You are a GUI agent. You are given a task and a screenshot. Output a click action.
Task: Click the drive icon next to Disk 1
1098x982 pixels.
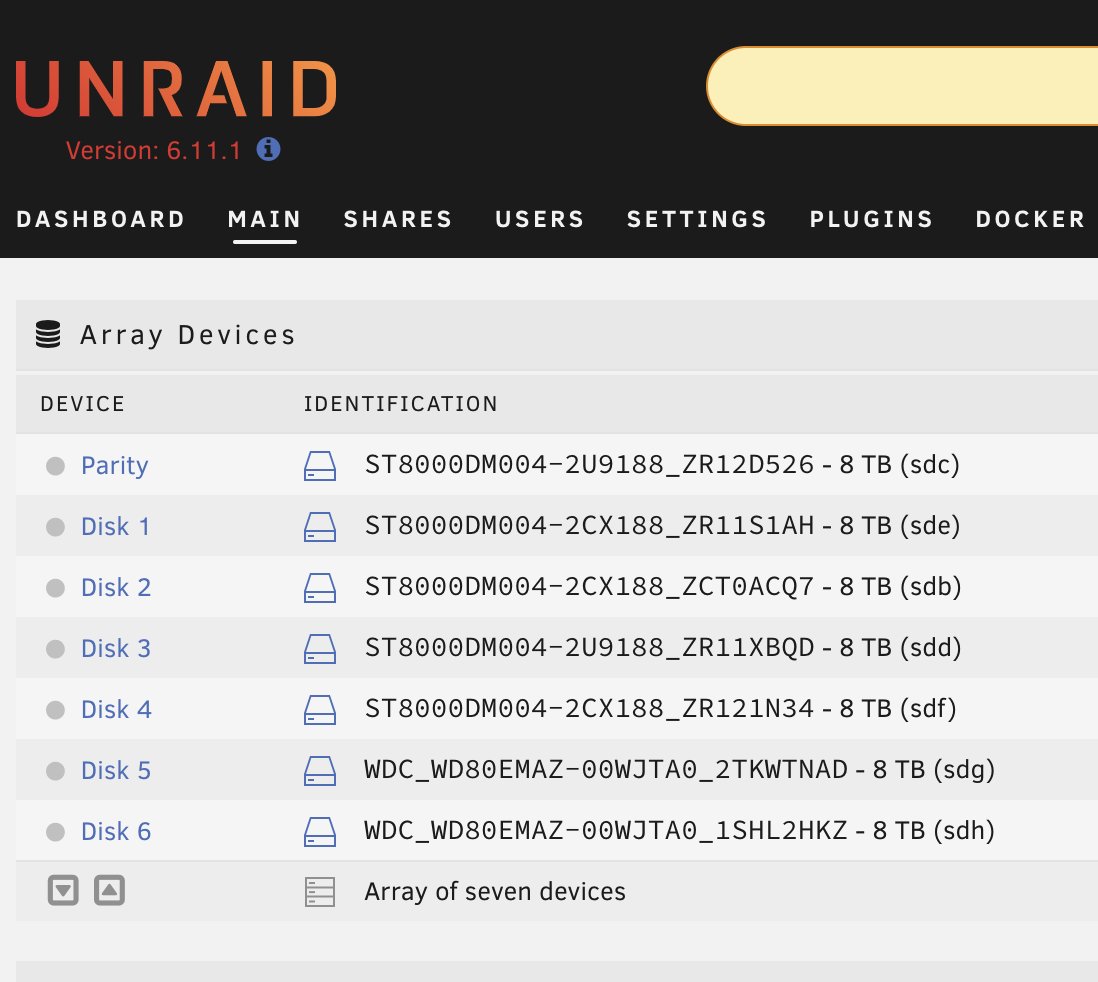pos(320,526)
